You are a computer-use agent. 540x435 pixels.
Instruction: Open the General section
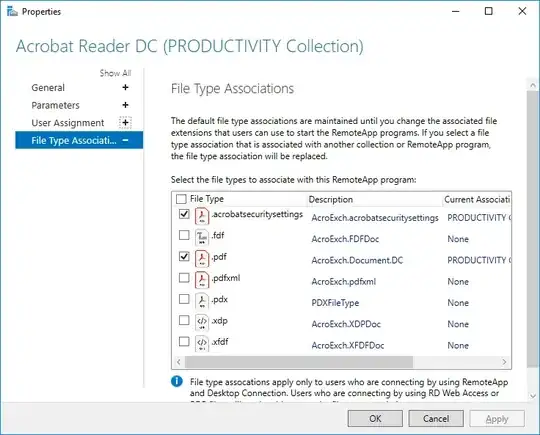48,87
